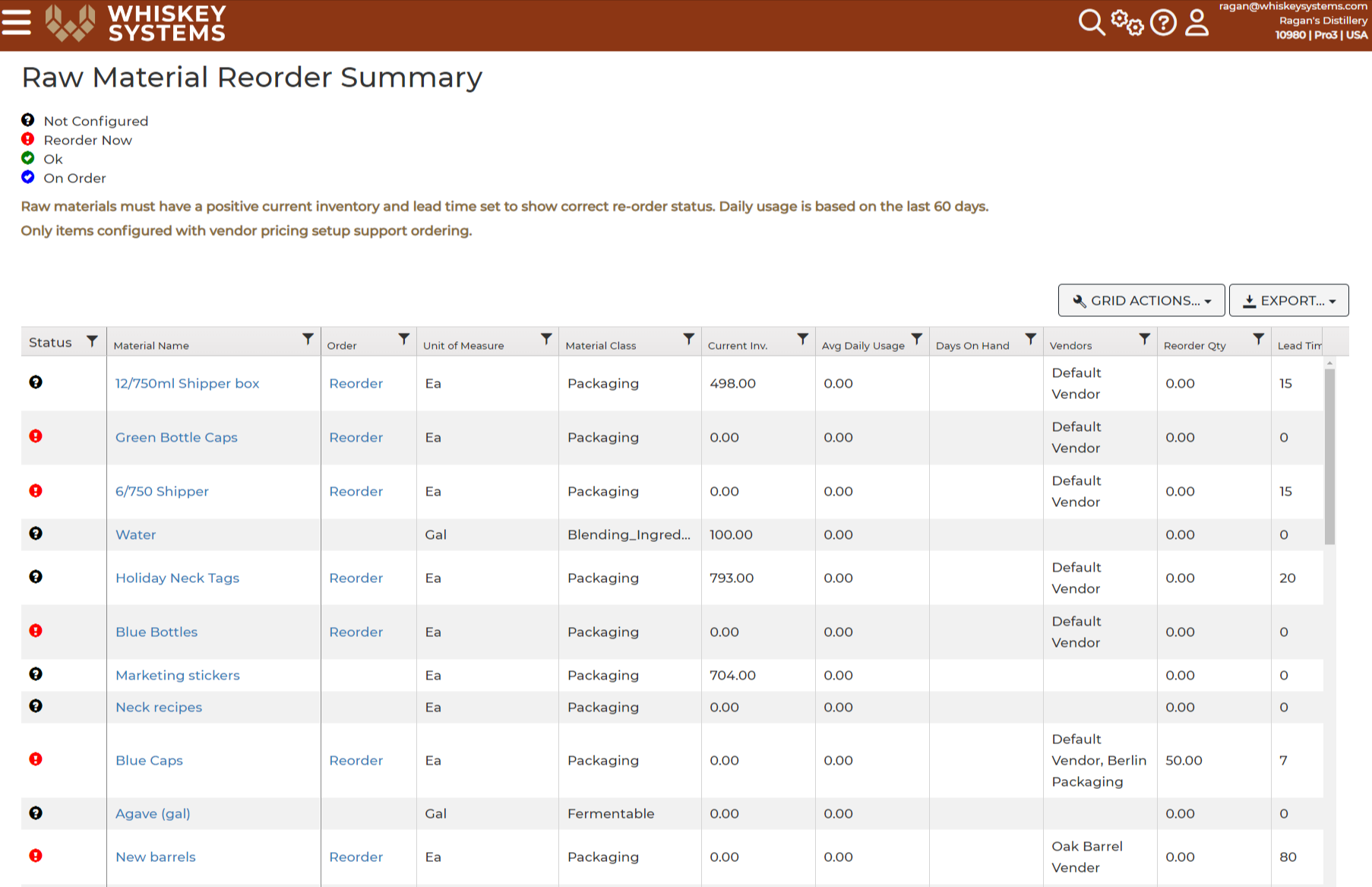Open the settings gears icon

point(1127,22)
